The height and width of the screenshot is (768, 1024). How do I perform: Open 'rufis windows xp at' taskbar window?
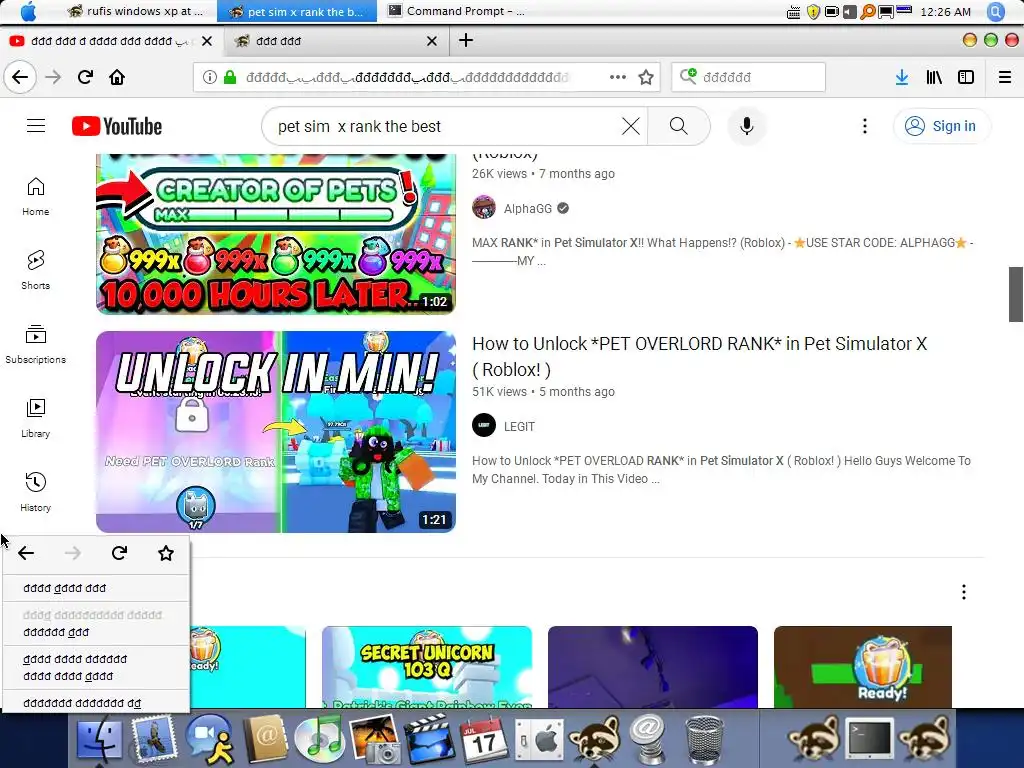tap(136, 11)
